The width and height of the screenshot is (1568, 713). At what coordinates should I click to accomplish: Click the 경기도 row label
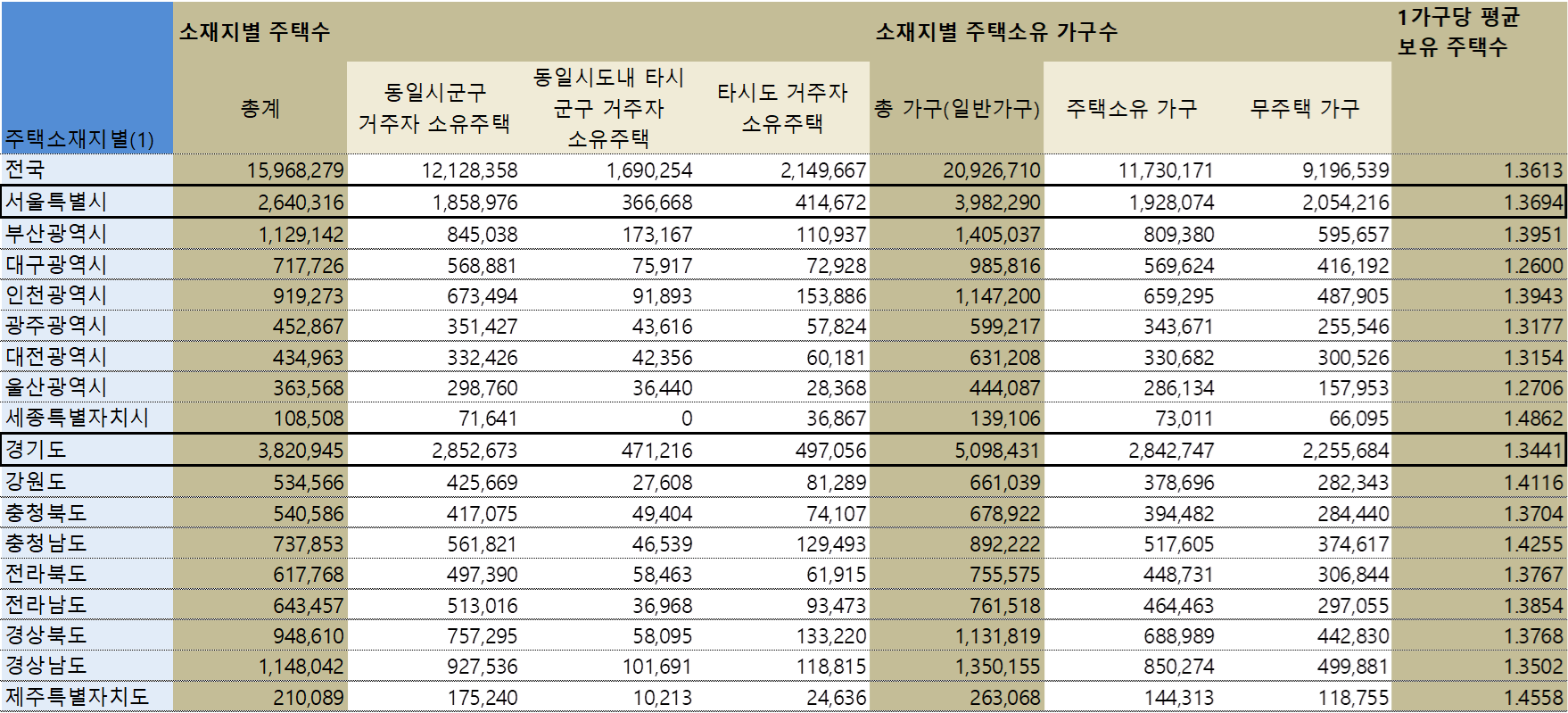point(87,450)
